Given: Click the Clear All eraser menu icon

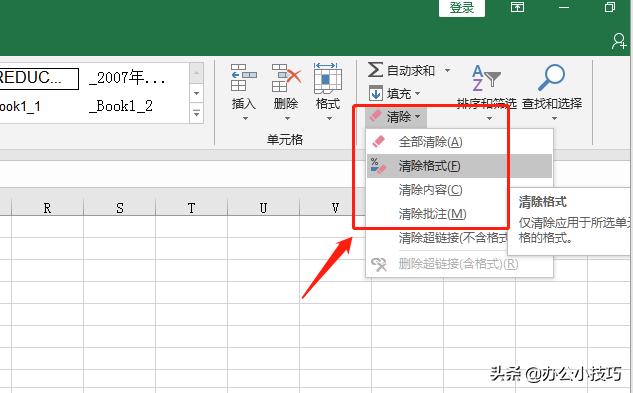Looking at the screenshot, I should click(379, 141).
